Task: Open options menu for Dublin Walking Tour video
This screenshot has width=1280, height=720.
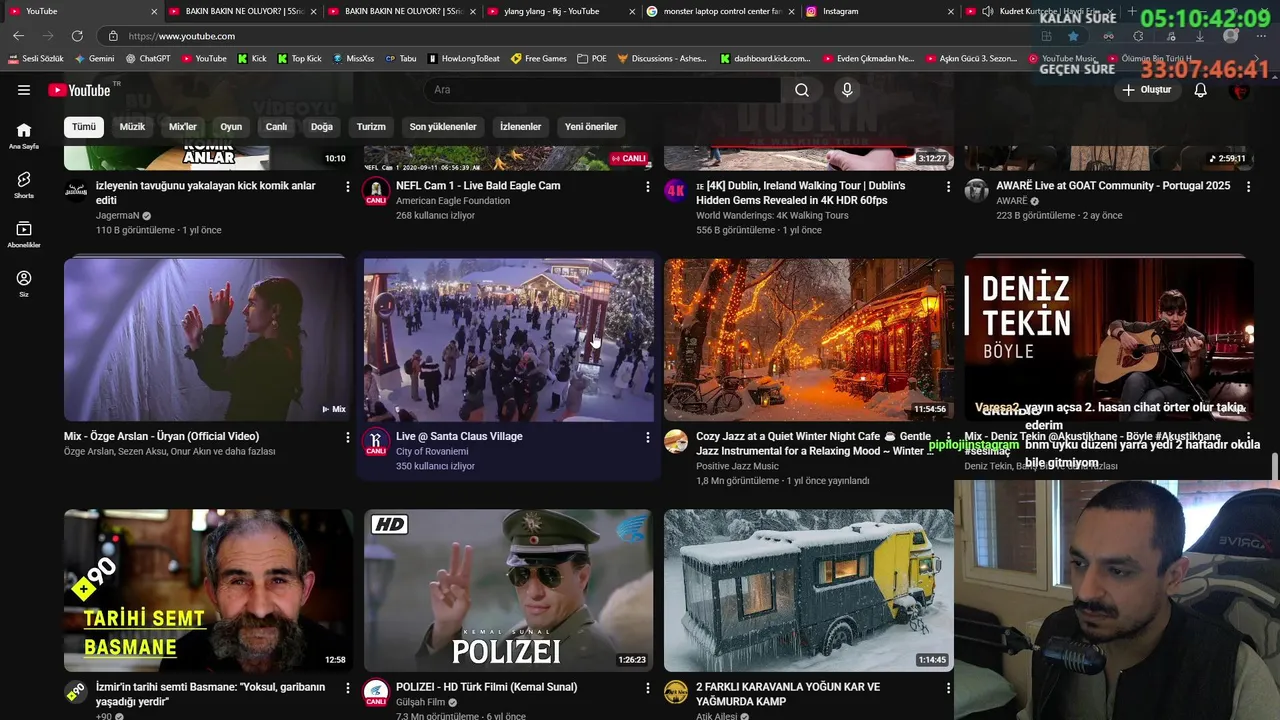Action: click(x=948, y=187)
